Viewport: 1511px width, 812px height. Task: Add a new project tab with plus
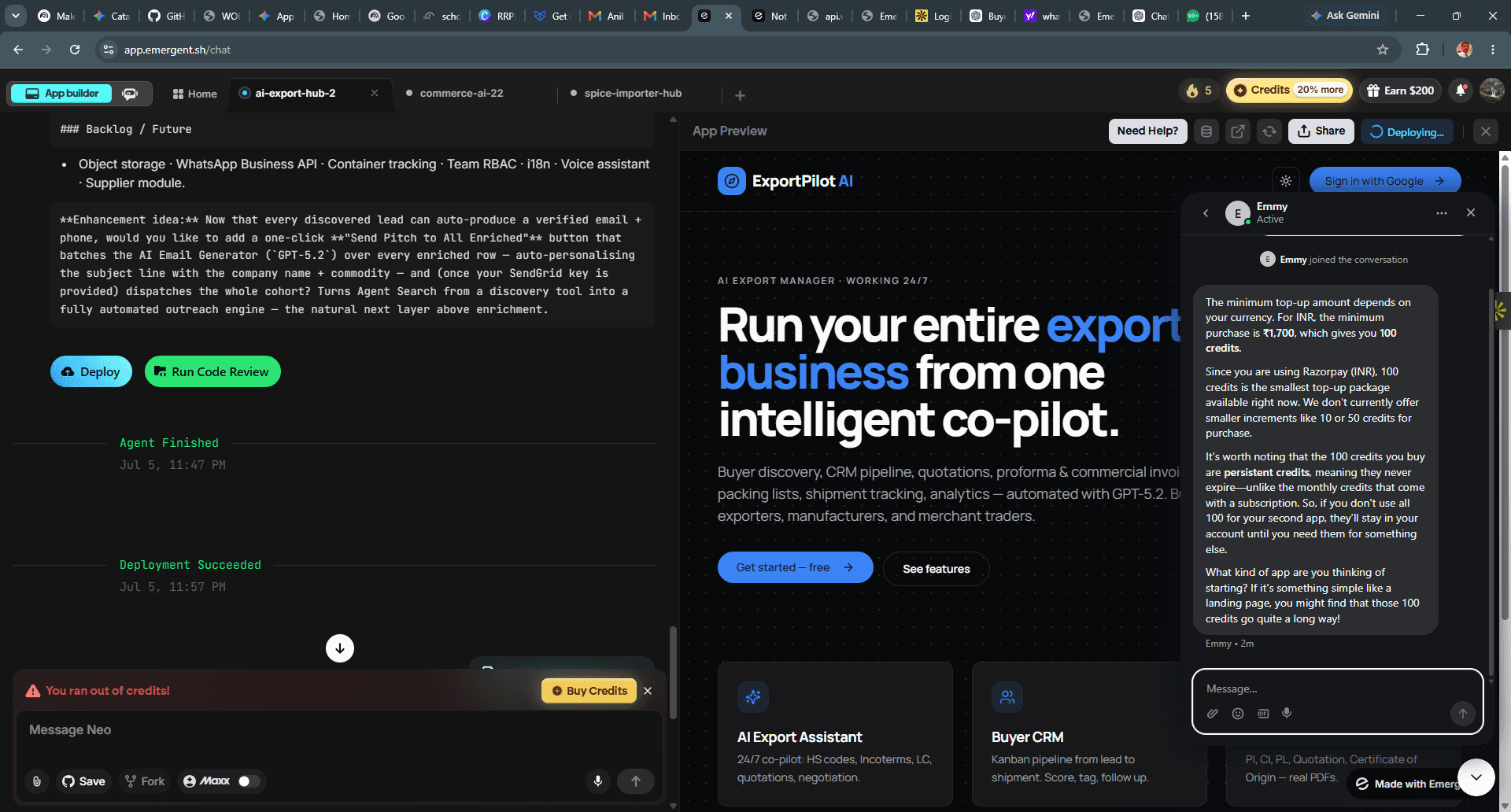pos(740,95)
